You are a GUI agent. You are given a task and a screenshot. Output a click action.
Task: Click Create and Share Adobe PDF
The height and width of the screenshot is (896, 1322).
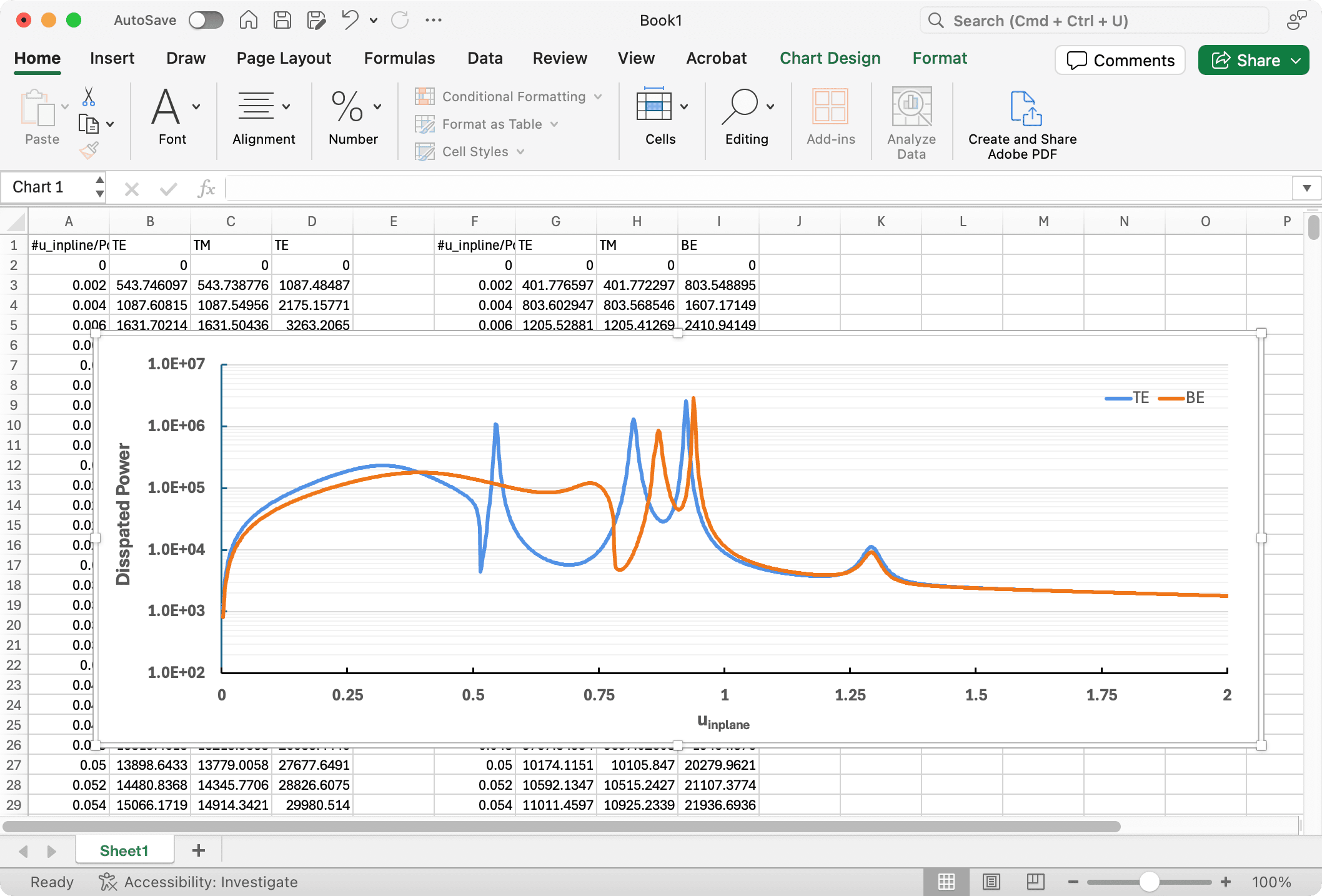[1022, 124]
